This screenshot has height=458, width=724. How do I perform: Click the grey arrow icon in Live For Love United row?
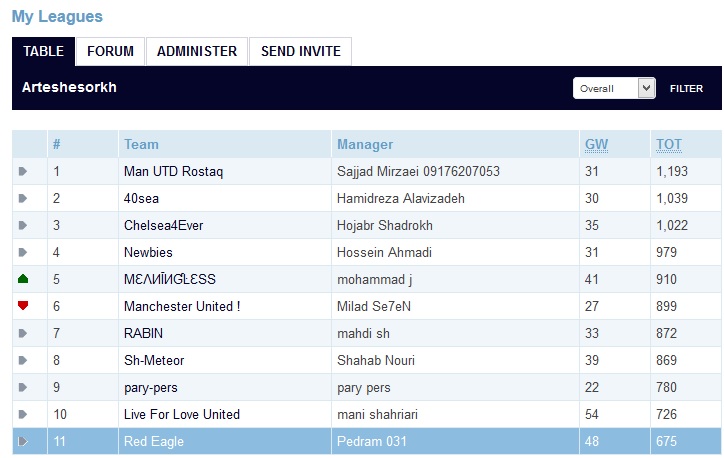(x=23, y=414)
